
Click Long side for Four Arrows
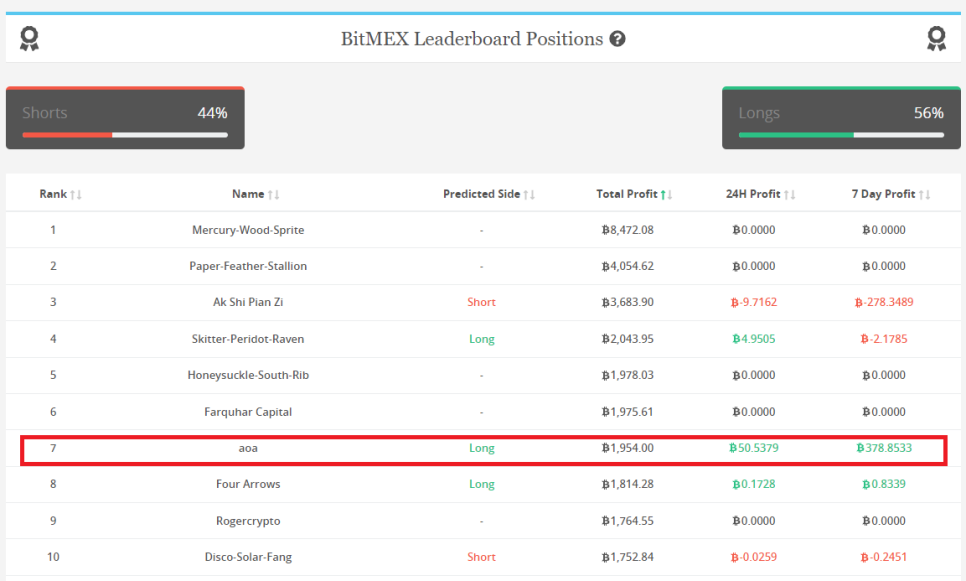(482, 484)
